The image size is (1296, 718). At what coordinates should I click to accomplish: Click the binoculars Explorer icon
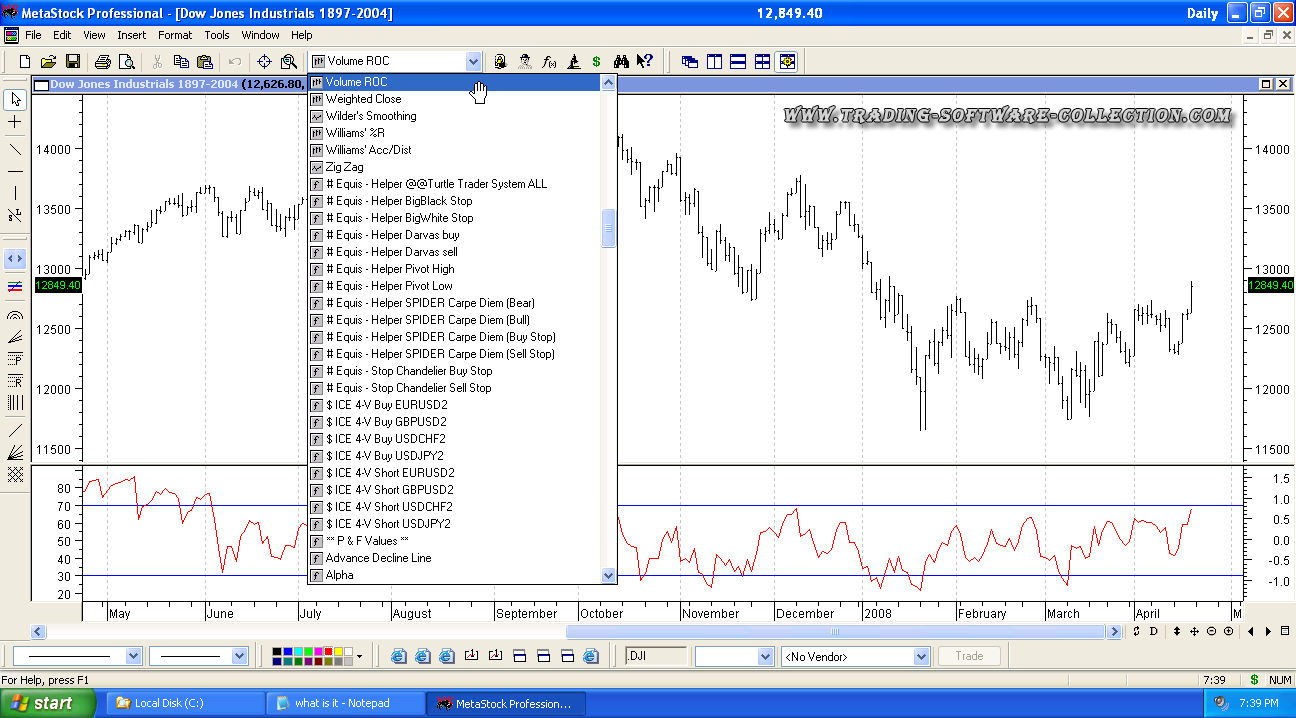pyautogui.click(x=621, y=62)
